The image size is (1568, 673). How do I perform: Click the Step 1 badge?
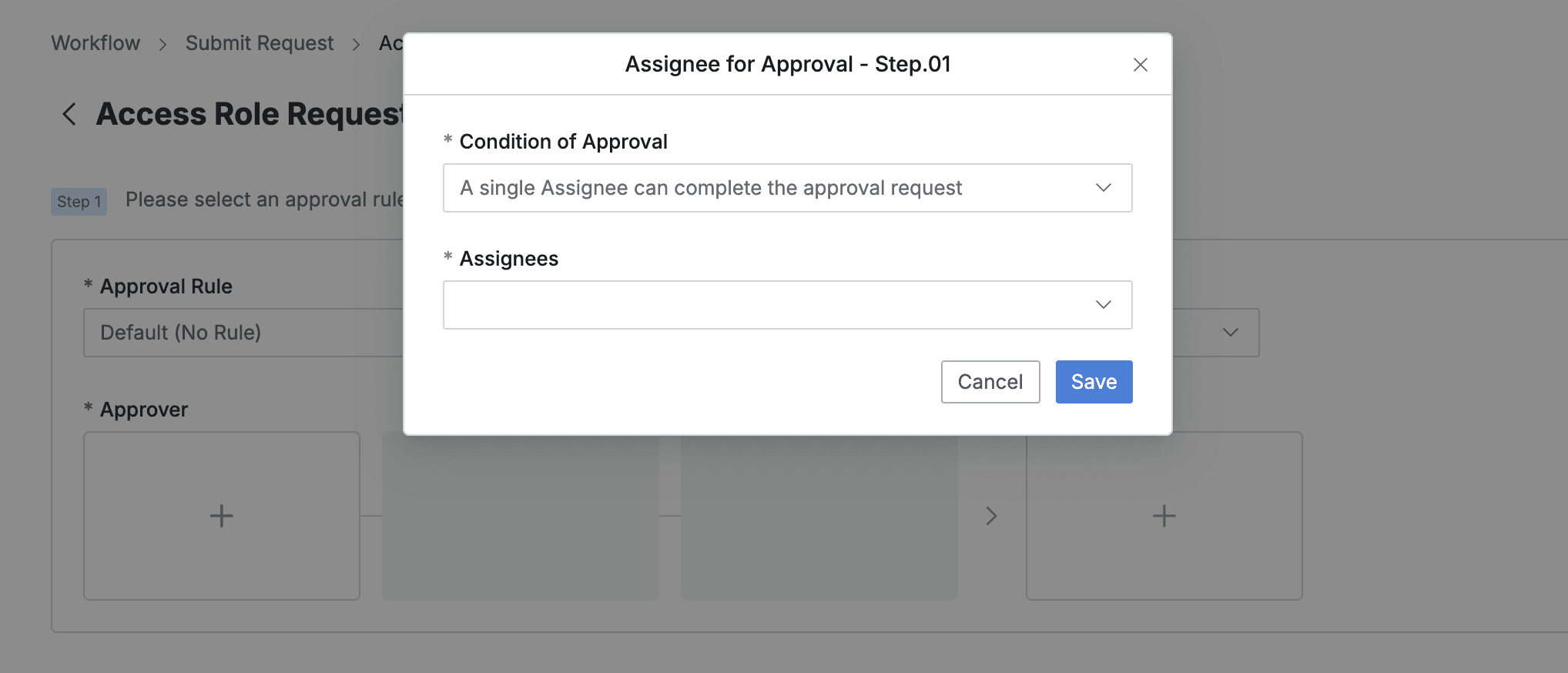click(79, 202)
